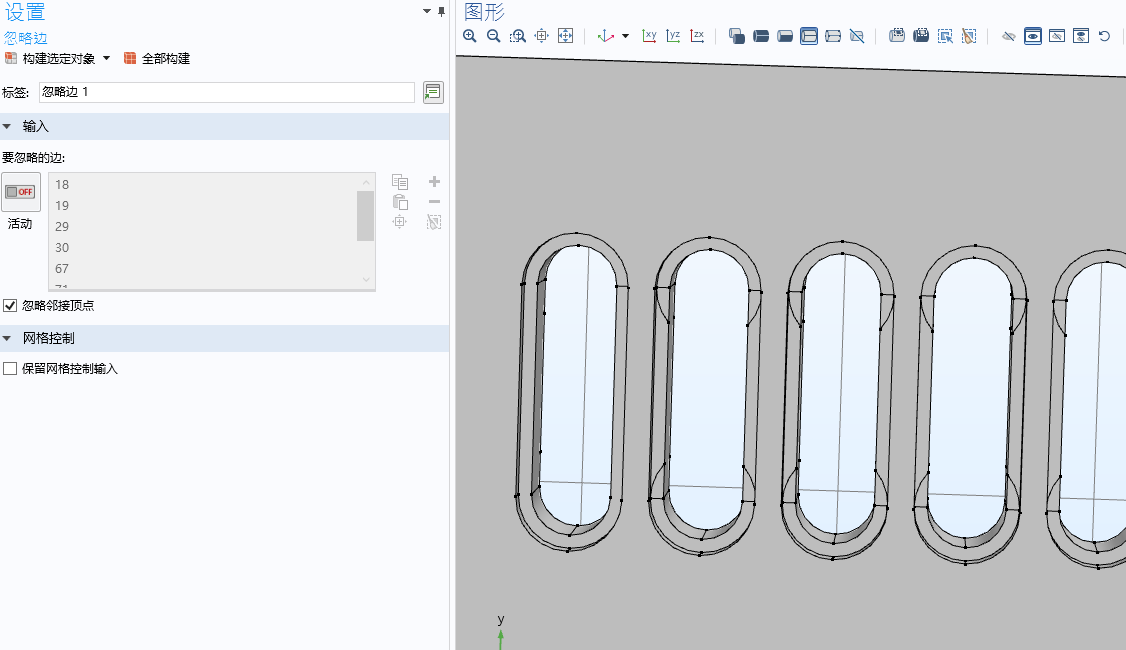
Task: Click the solid dark cylinder rendering icon
Action: click(760, 36)
